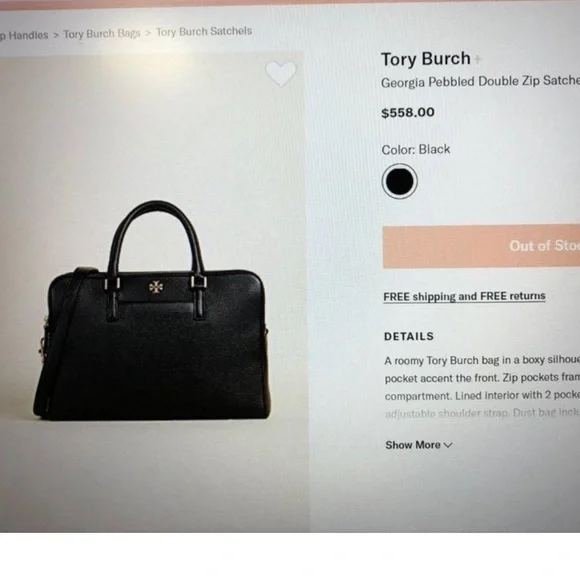Add bag to favorites with heart icon

pyautogui.click(x=281, y=74)
